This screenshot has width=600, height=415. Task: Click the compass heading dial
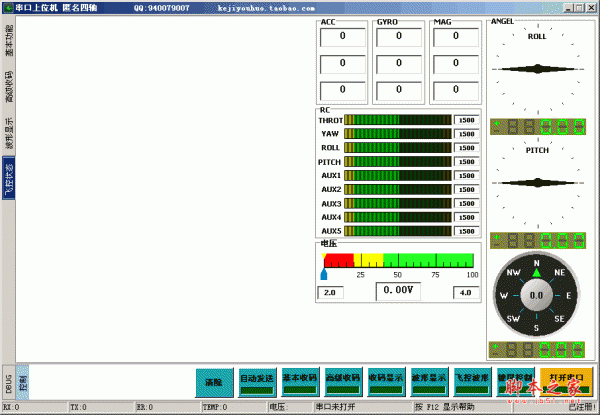coord(536,295)
